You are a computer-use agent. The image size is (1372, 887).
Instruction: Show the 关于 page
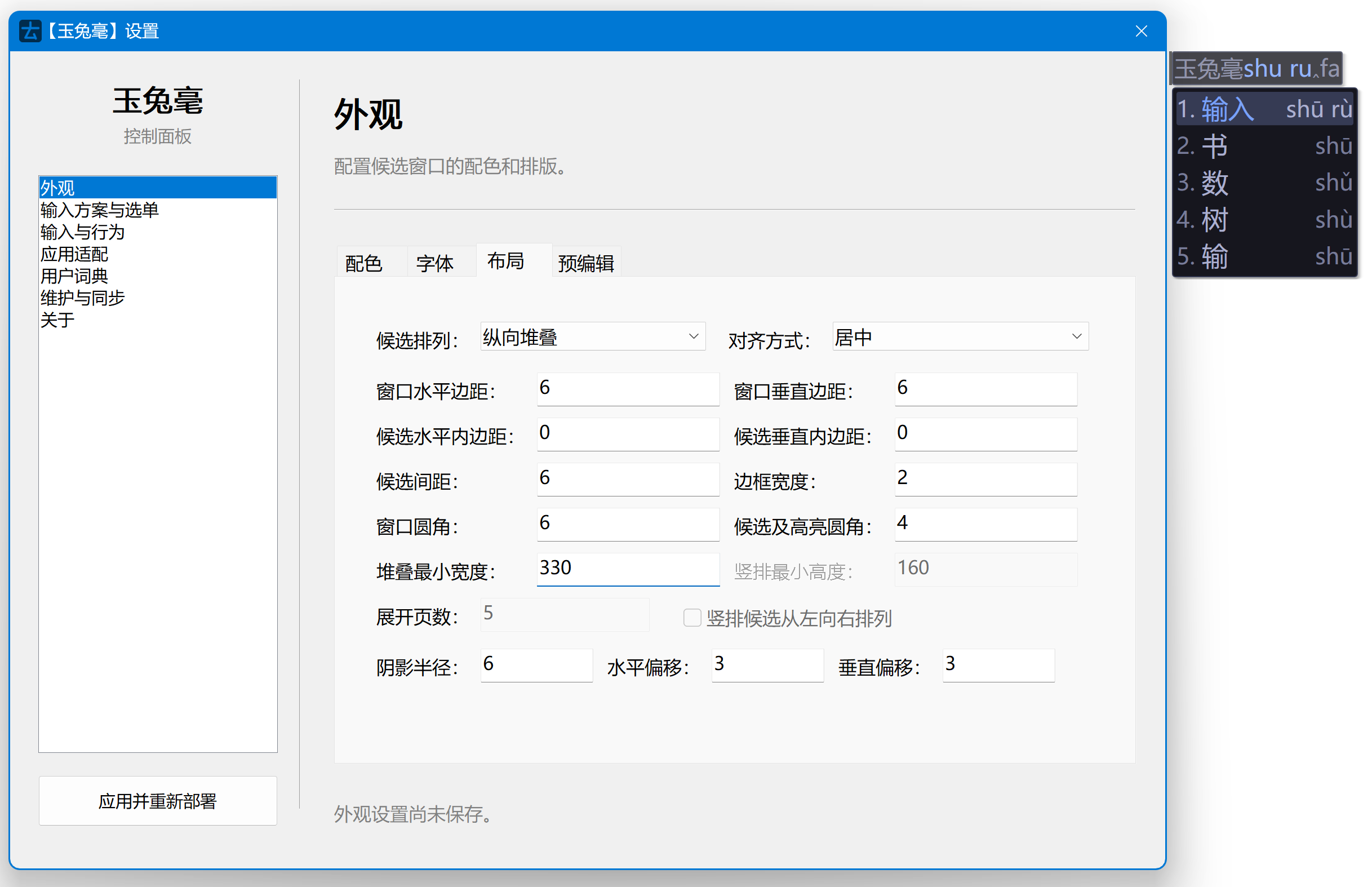(x=157, y=319)
